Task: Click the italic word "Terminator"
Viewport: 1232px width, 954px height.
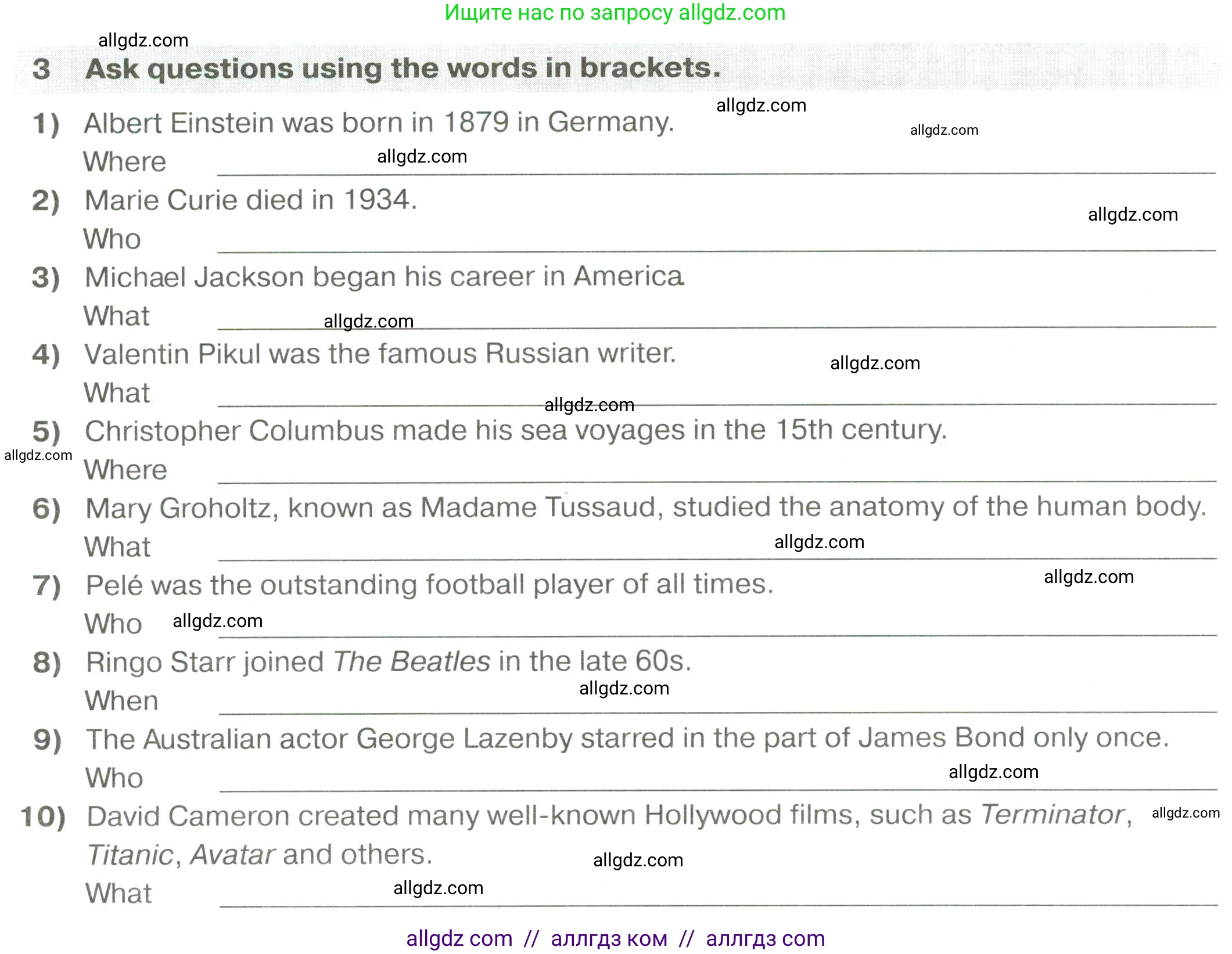Action: [x=1053, y=815]
